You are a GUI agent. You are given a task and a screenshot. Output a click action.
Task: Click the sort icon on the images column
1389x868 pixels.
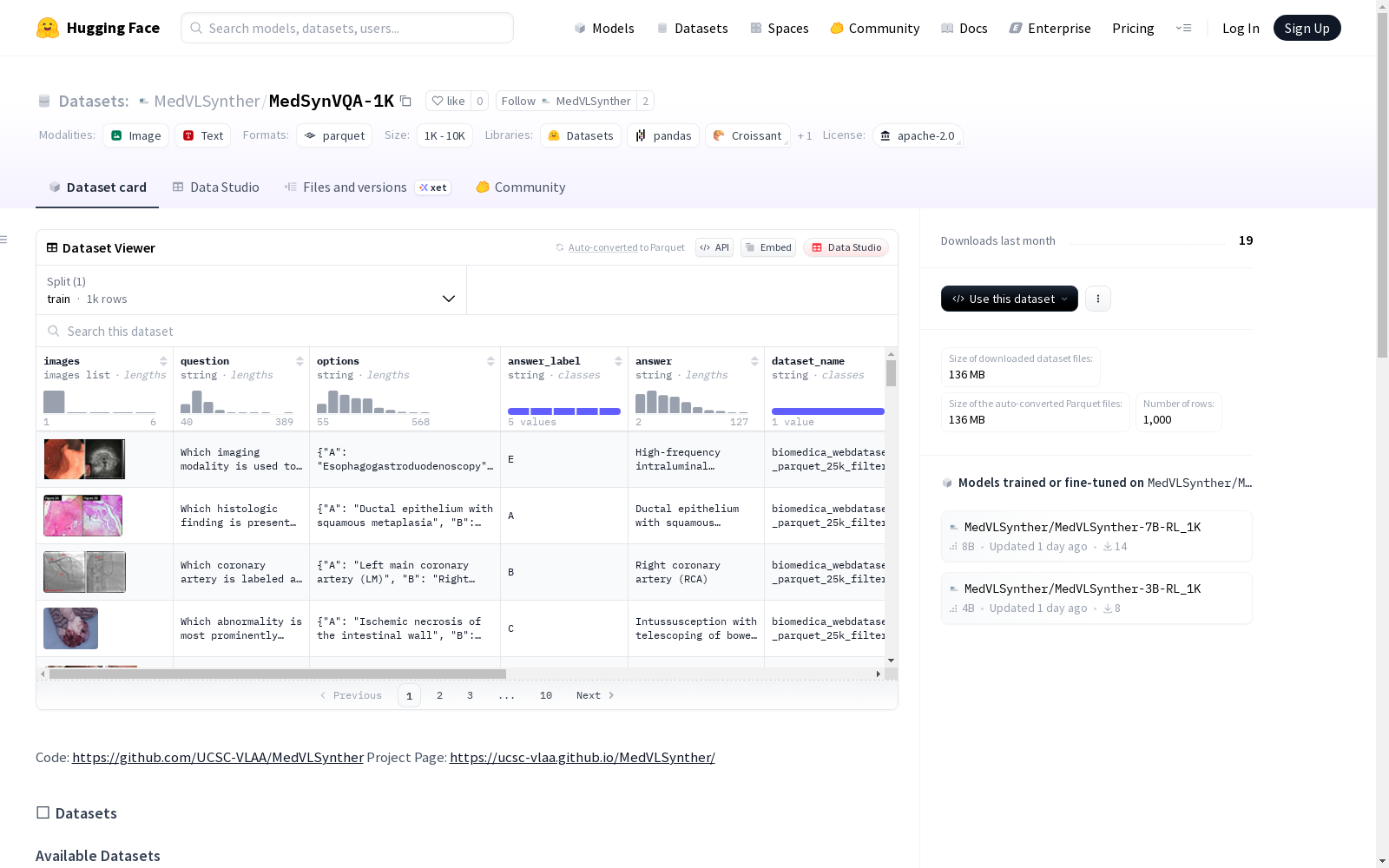(163, 361)
